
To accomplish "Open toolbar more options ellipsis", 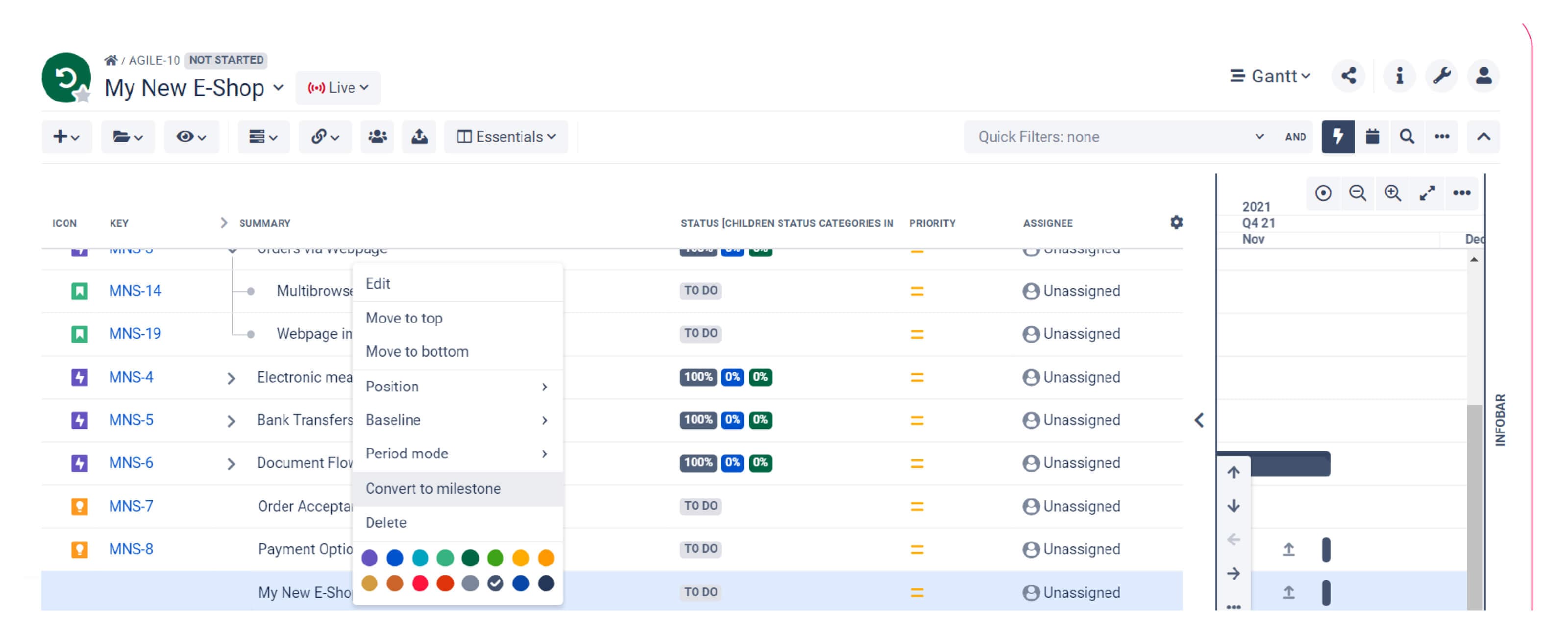I will coord(1442,137).
